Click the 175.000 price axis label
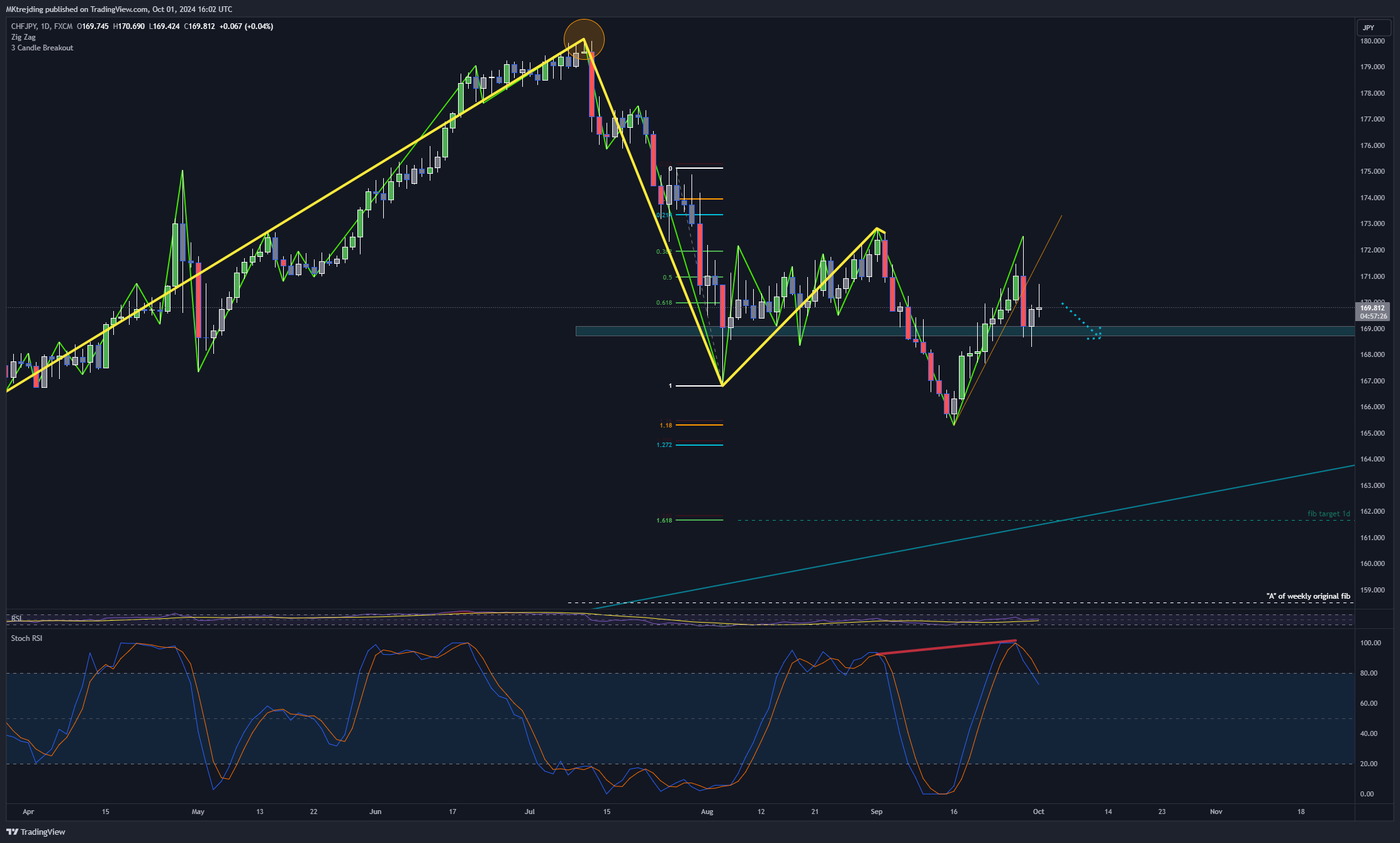This screenshot has height=843, width=1400. pos(1372,171)
